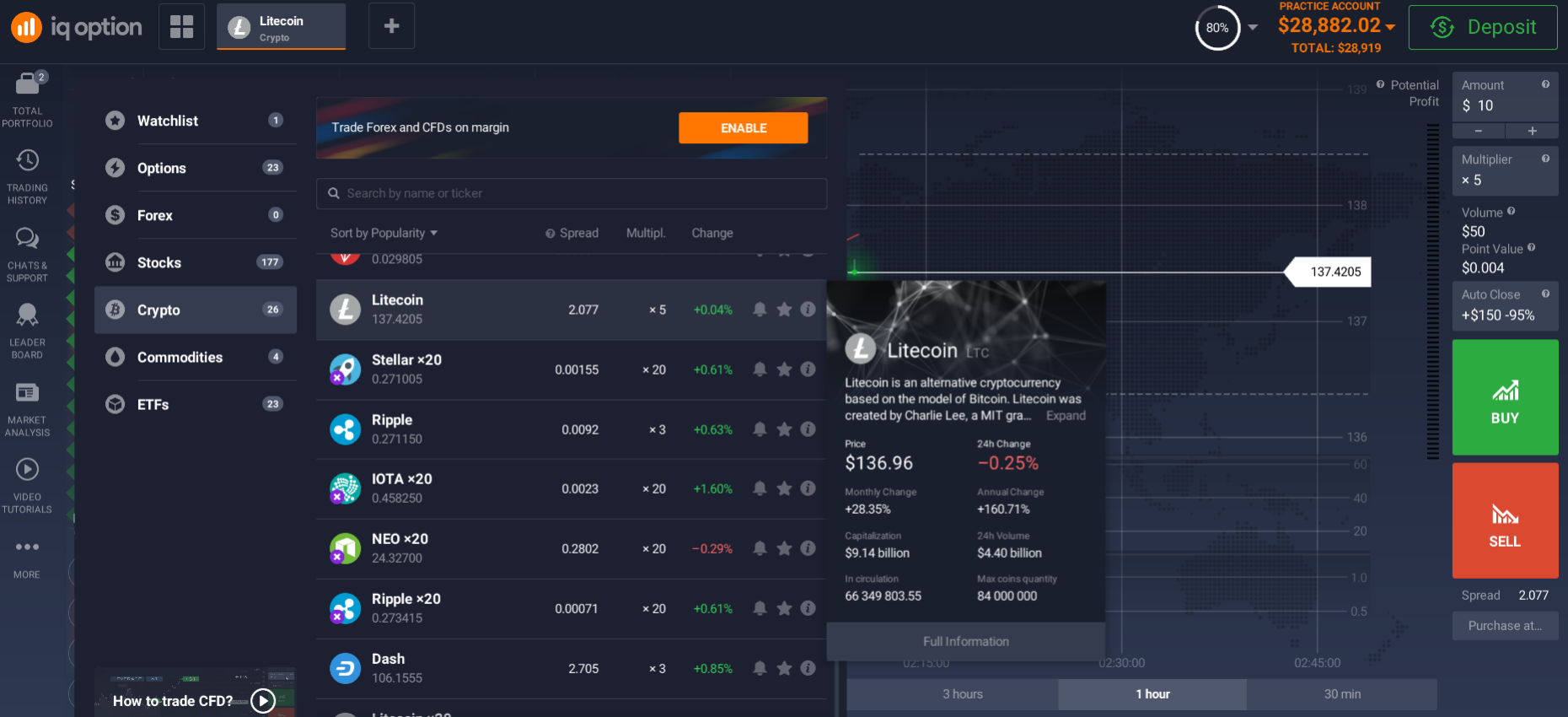Toggle favorite star for NEO ×20
Image resolution: width=1568 pixels, height=717 pixels.
[784, 548]
